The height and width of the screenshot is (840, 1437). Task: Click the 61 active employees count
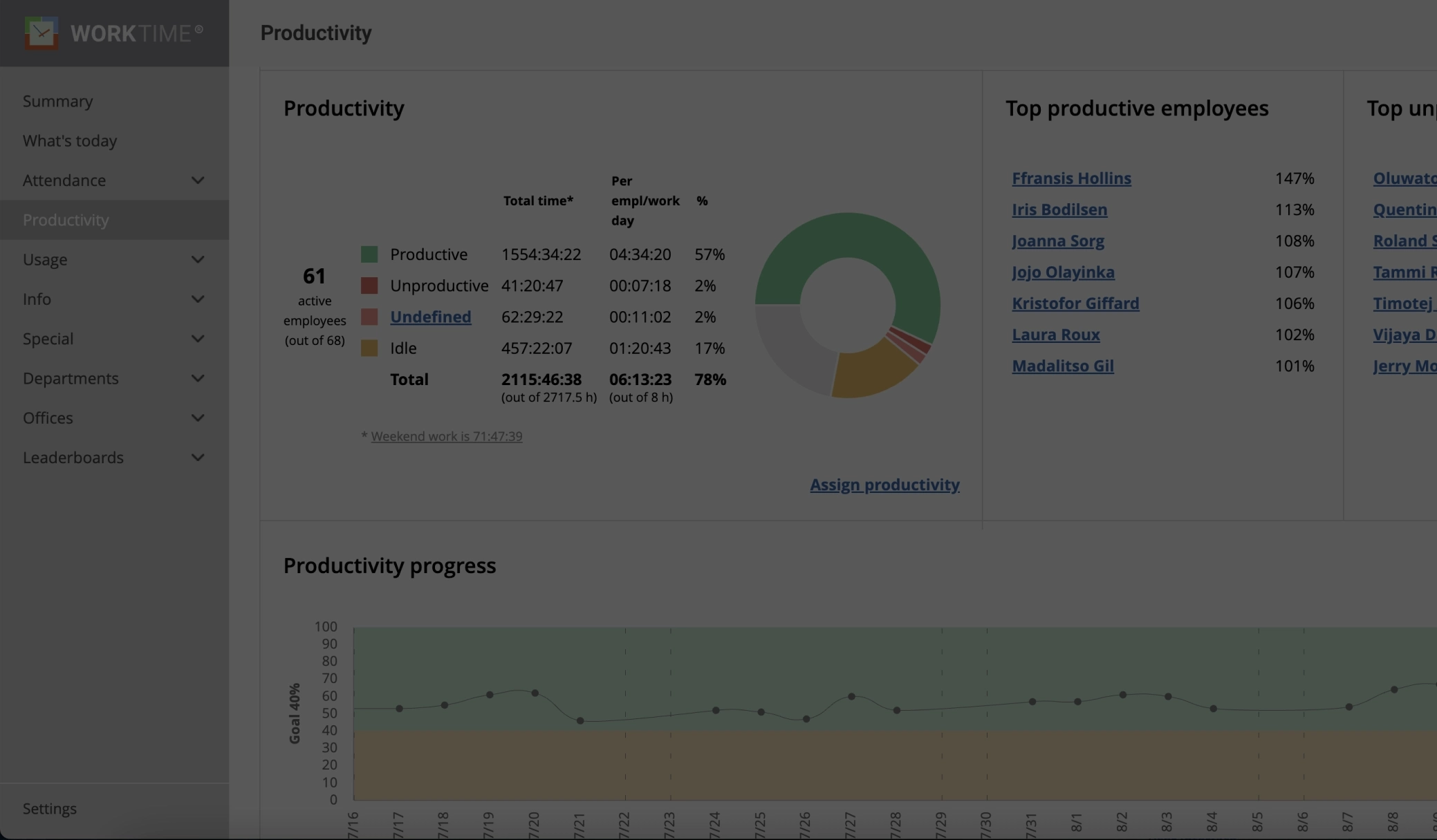coord(314,276)
